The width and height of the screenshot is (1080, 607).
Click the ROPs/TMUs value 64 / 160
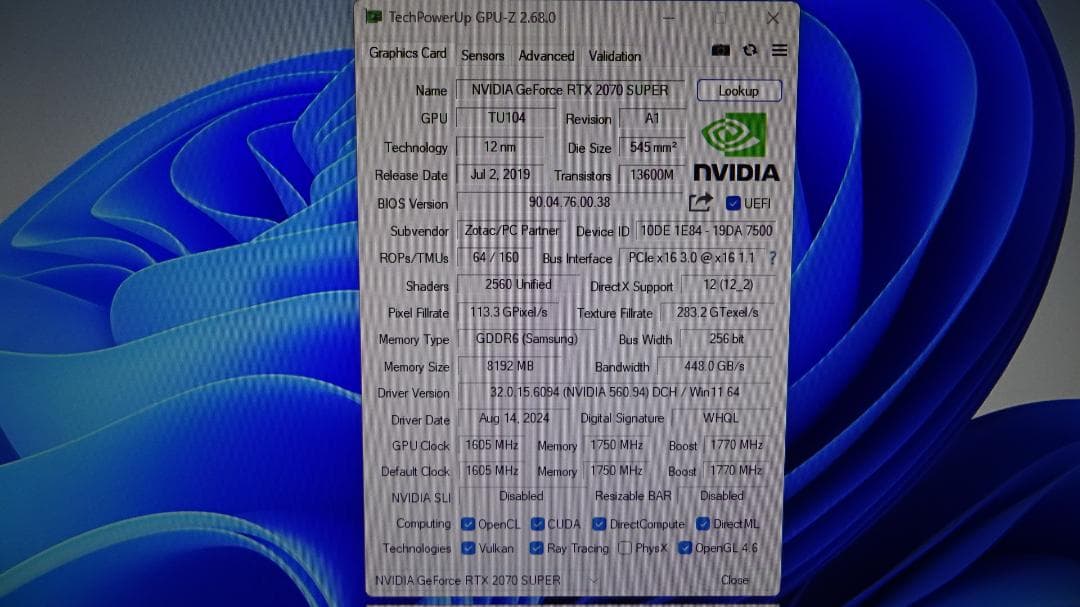tap(495, 258)
